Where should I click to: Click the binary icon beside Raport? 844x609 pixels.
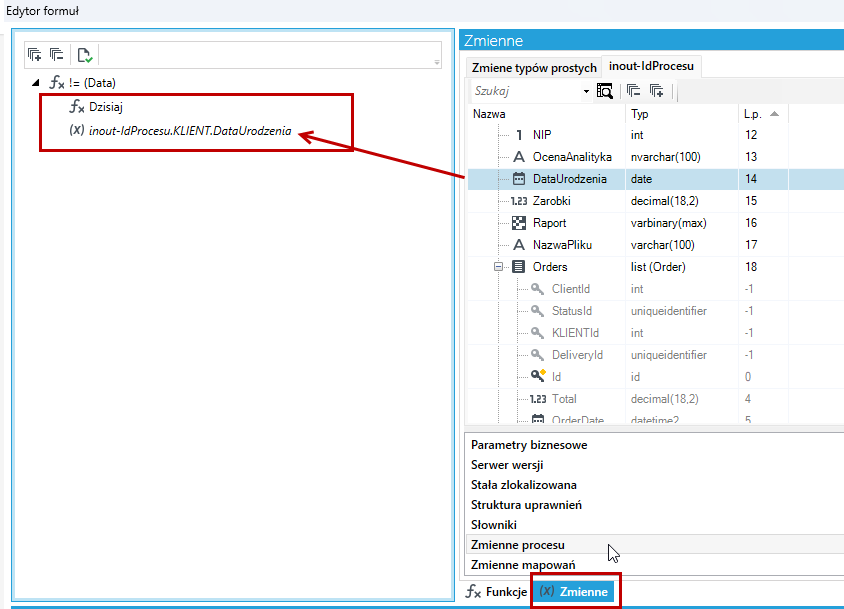click(519, 223)
